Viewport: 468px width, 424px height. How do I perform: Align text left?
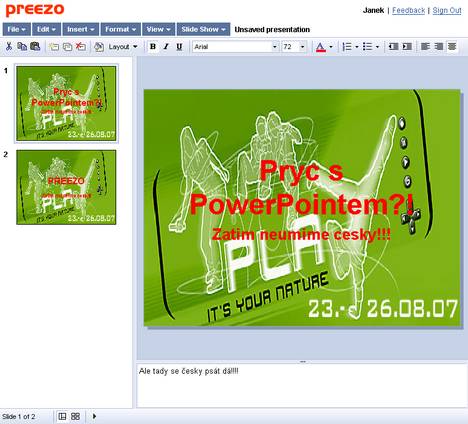pos(425,47)
